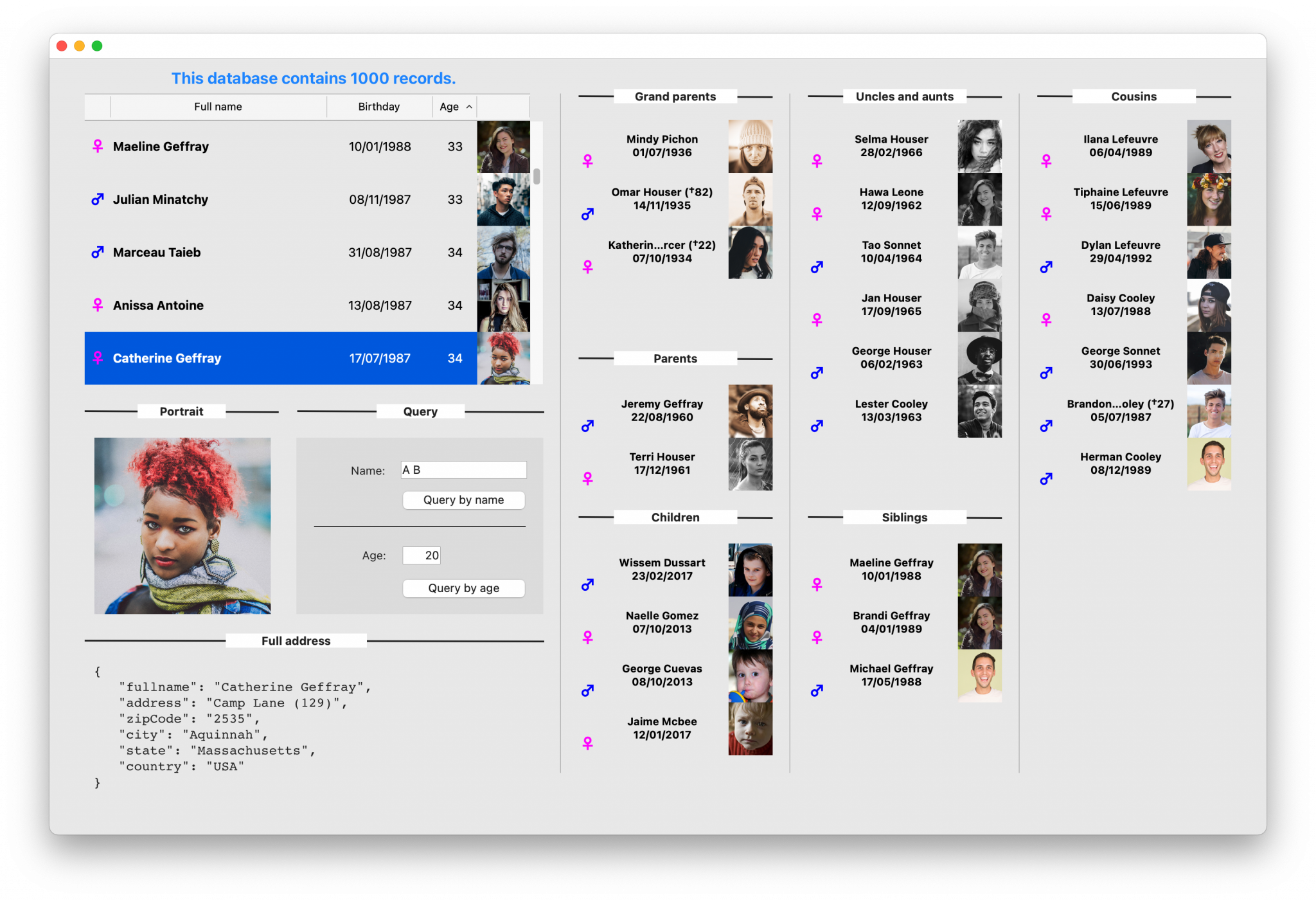Click the large Catherine Geffray portrait
The height and width of the screenshot is (900, 1316).
pos(182,526)
